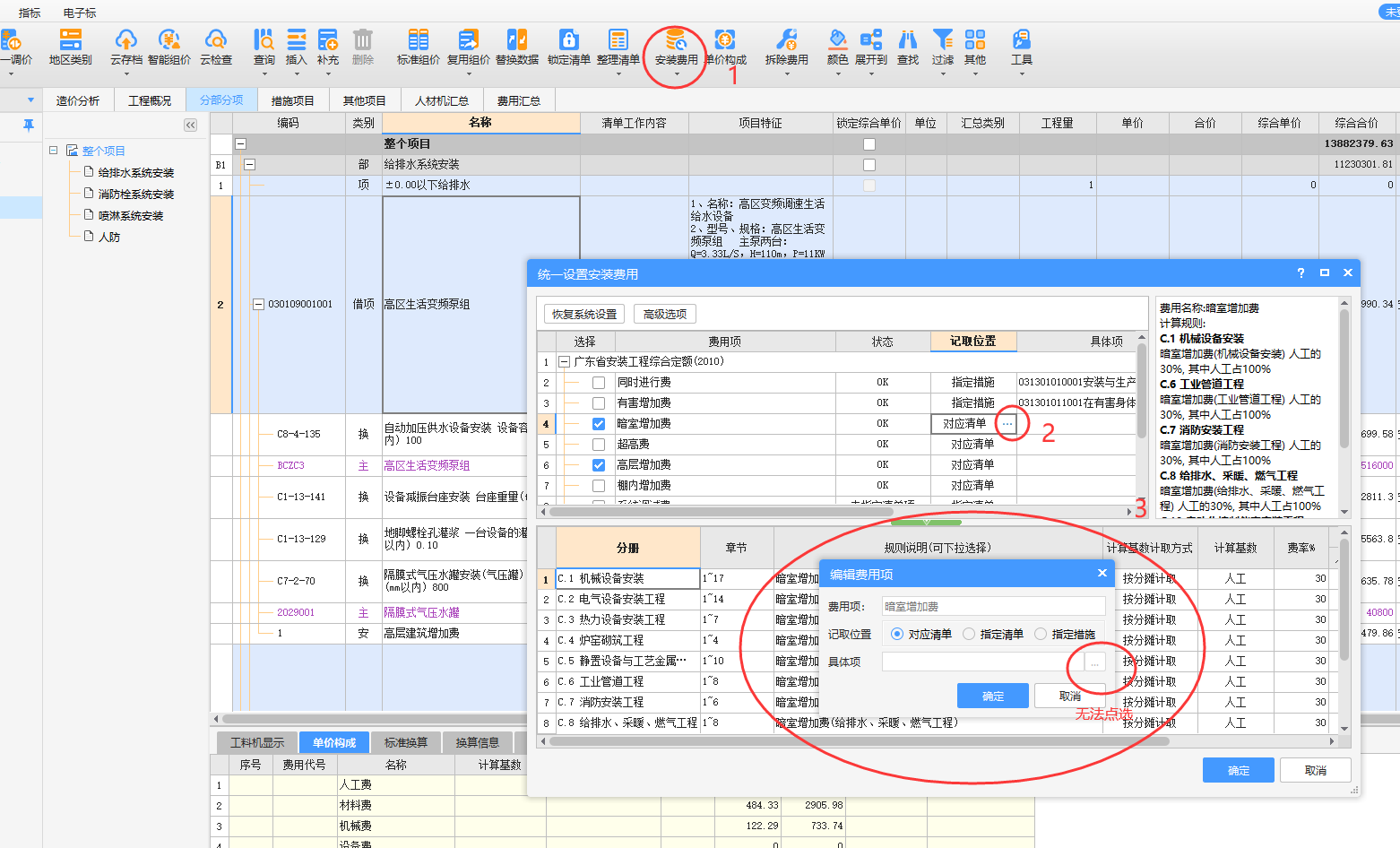
Task: Open the dropdown arrow under 云存档
Action: tap(126, 74)
